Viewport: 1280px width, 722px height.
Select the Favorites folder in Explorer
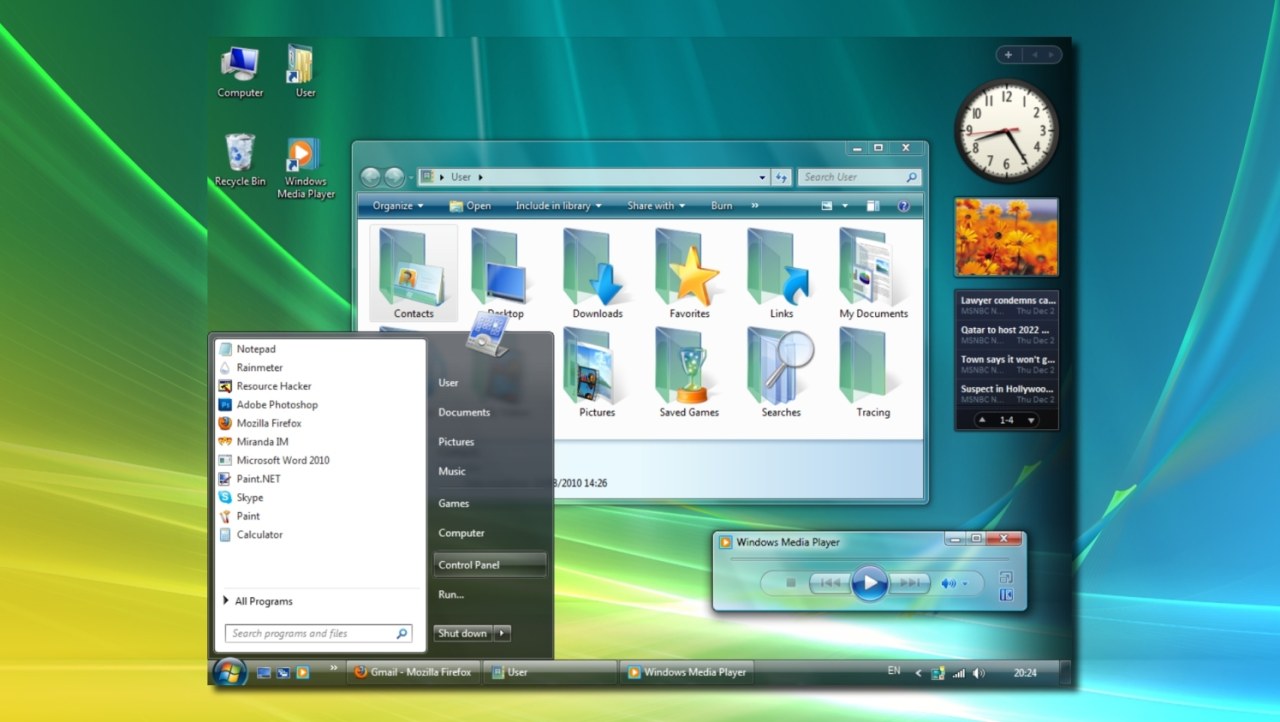[689, 274]
